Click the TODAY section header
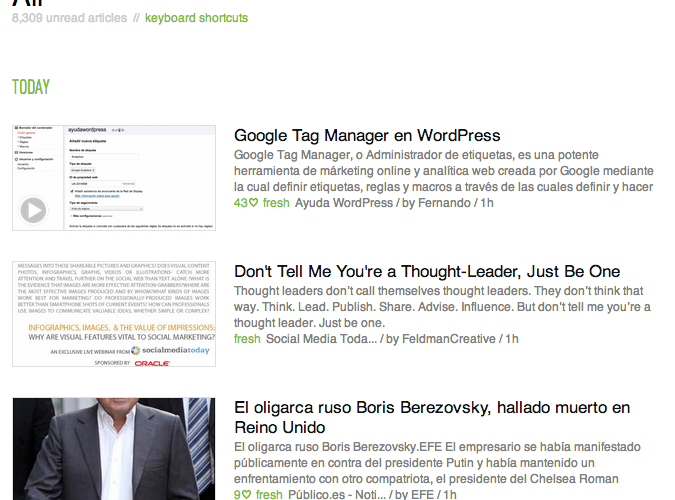675x500 pixels. 31,87
